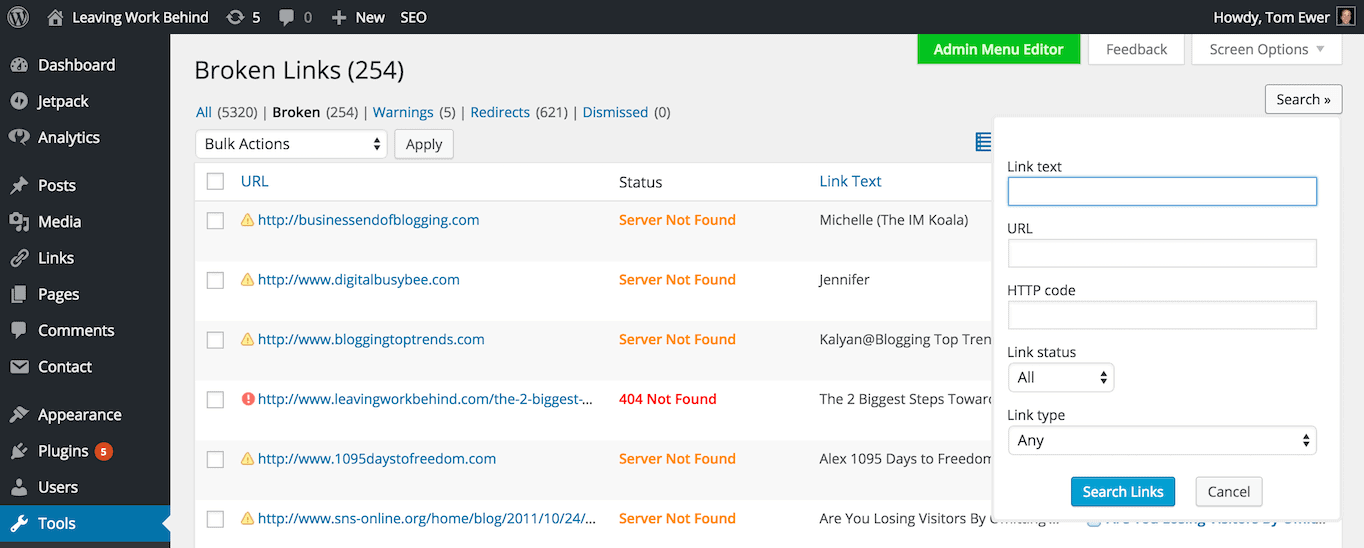Image resolution: width=1364 pixels, height=548 pixels.
Task: Expand the Screen Options panel
Action: click(1266, 49)
